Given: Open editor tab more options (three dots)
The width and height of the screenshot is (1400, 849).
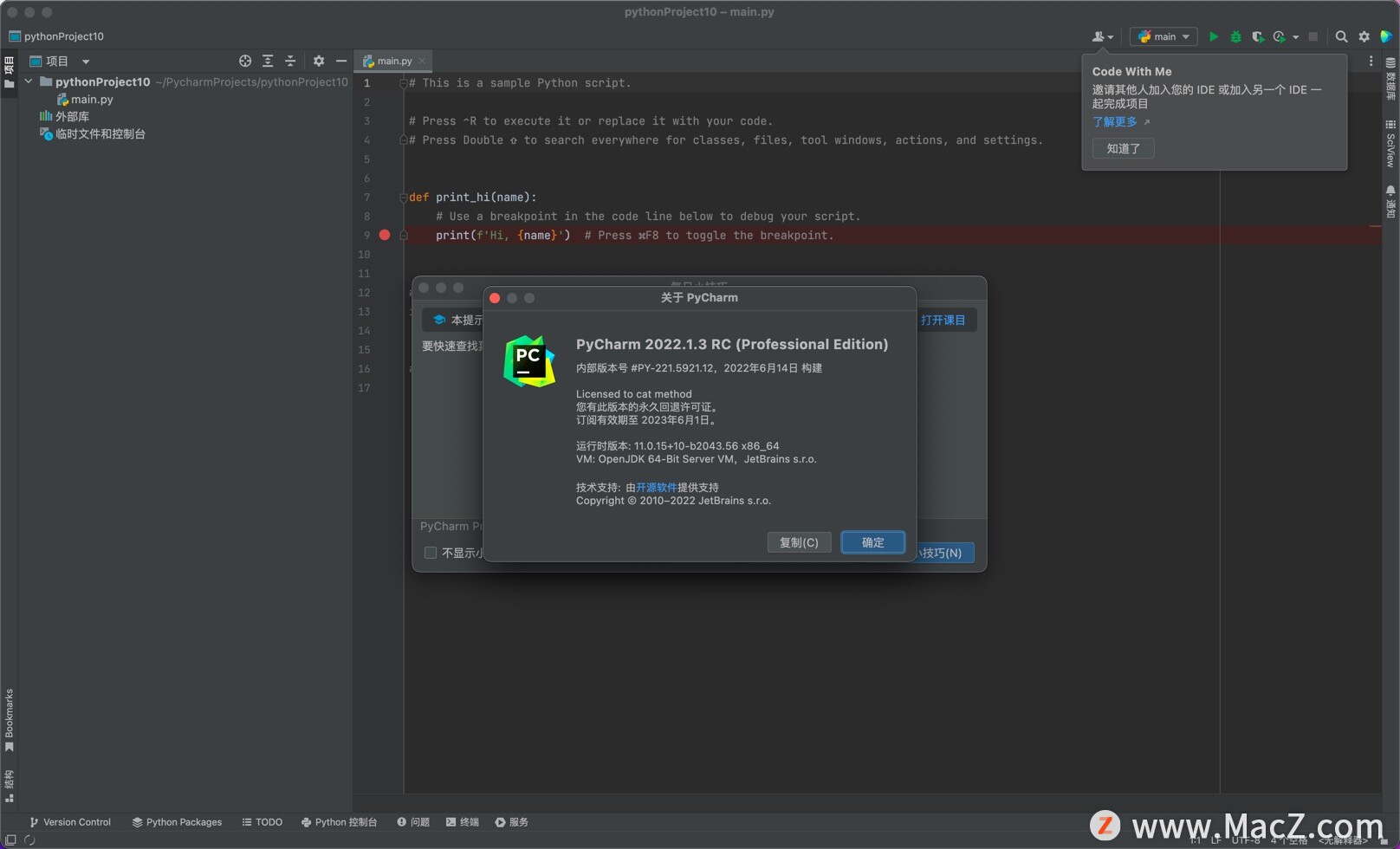Looking at the screenshot, I should [1371, 61].
